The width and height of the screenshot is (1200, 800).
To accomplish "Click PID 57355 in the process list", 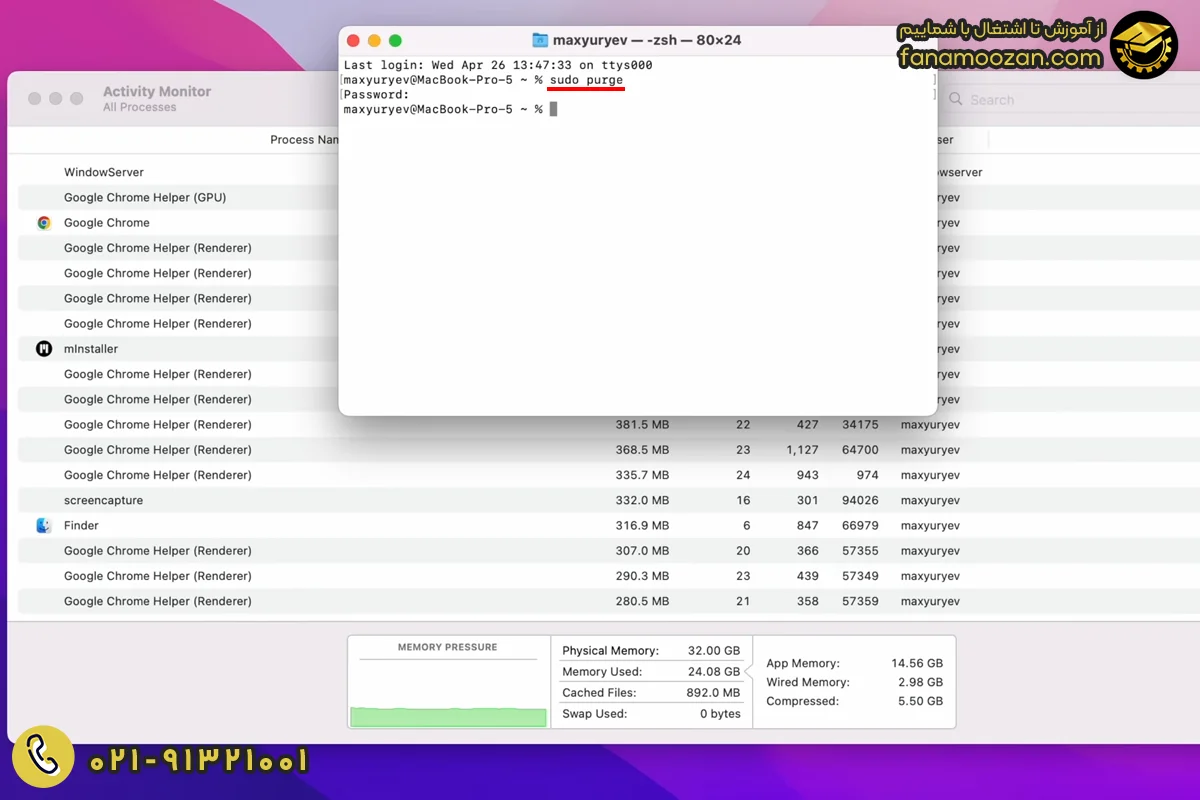I will [x=860, y=551].
